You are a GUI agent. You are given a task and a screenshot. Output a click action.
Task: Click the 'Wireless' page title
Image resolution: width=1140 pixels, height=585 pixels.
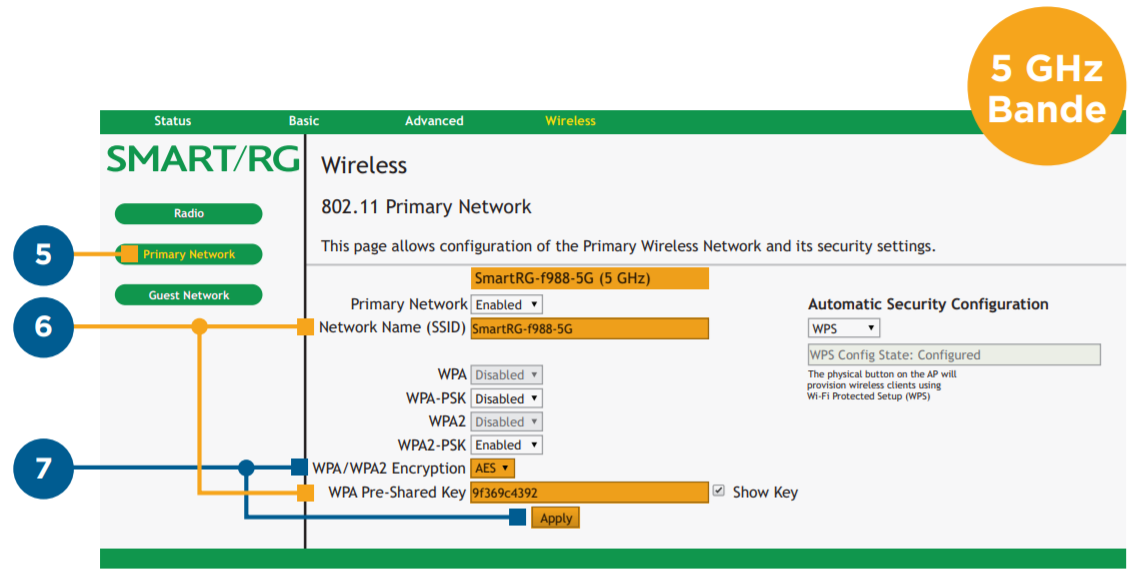point(364,166)
